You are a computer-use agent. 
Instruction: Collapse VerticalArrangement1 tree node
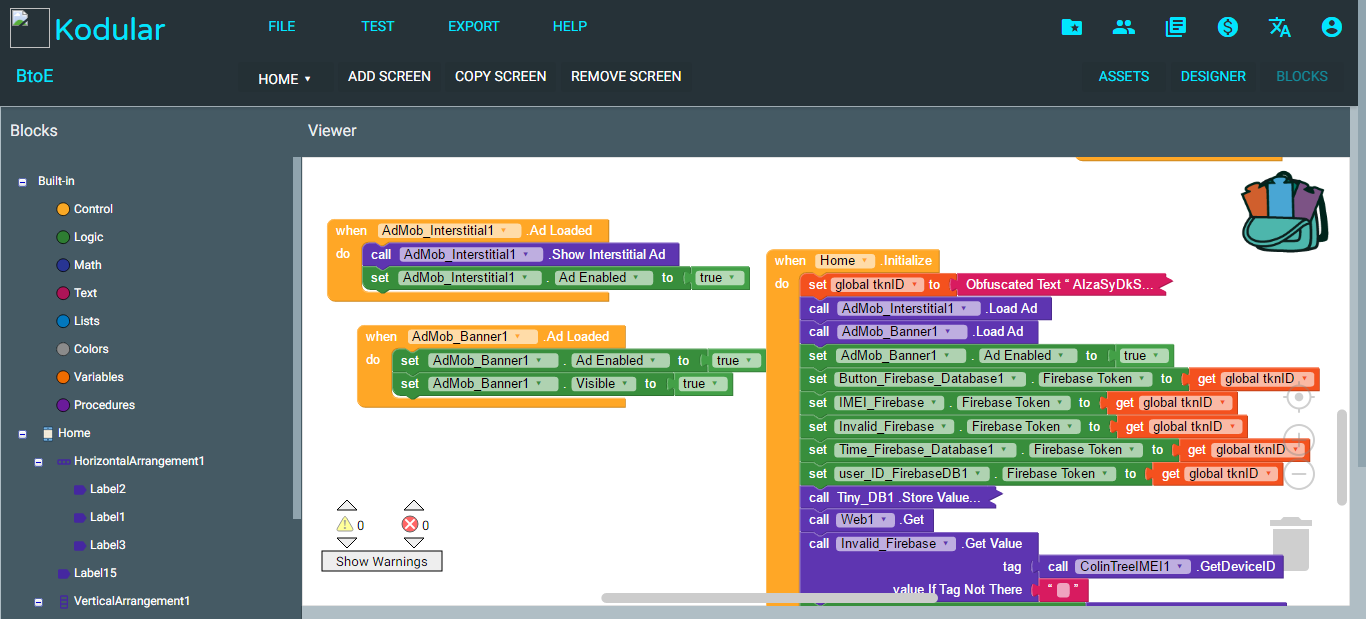(38, 602)
